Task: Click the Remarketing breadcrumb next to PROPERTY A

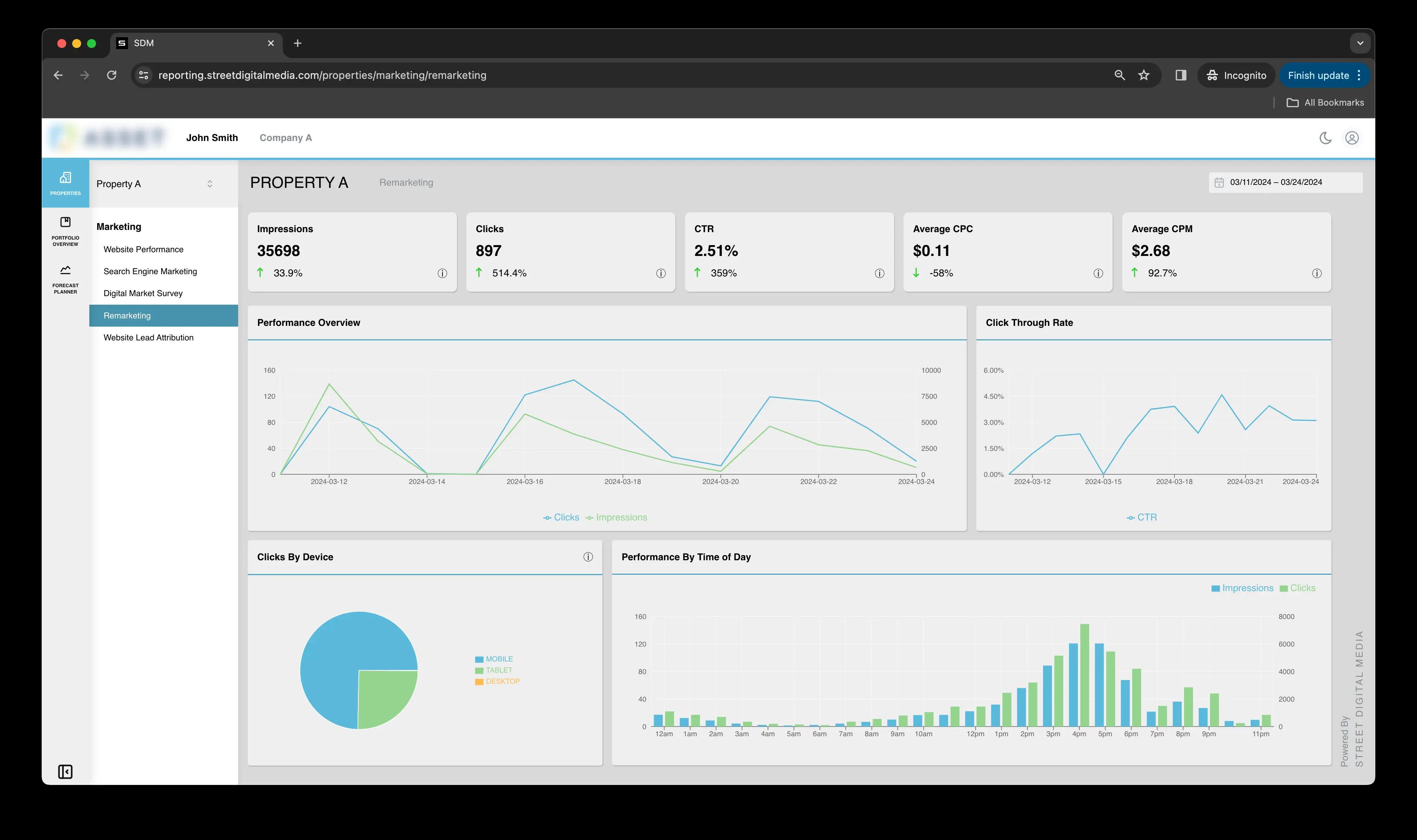Action: point(406,183)
